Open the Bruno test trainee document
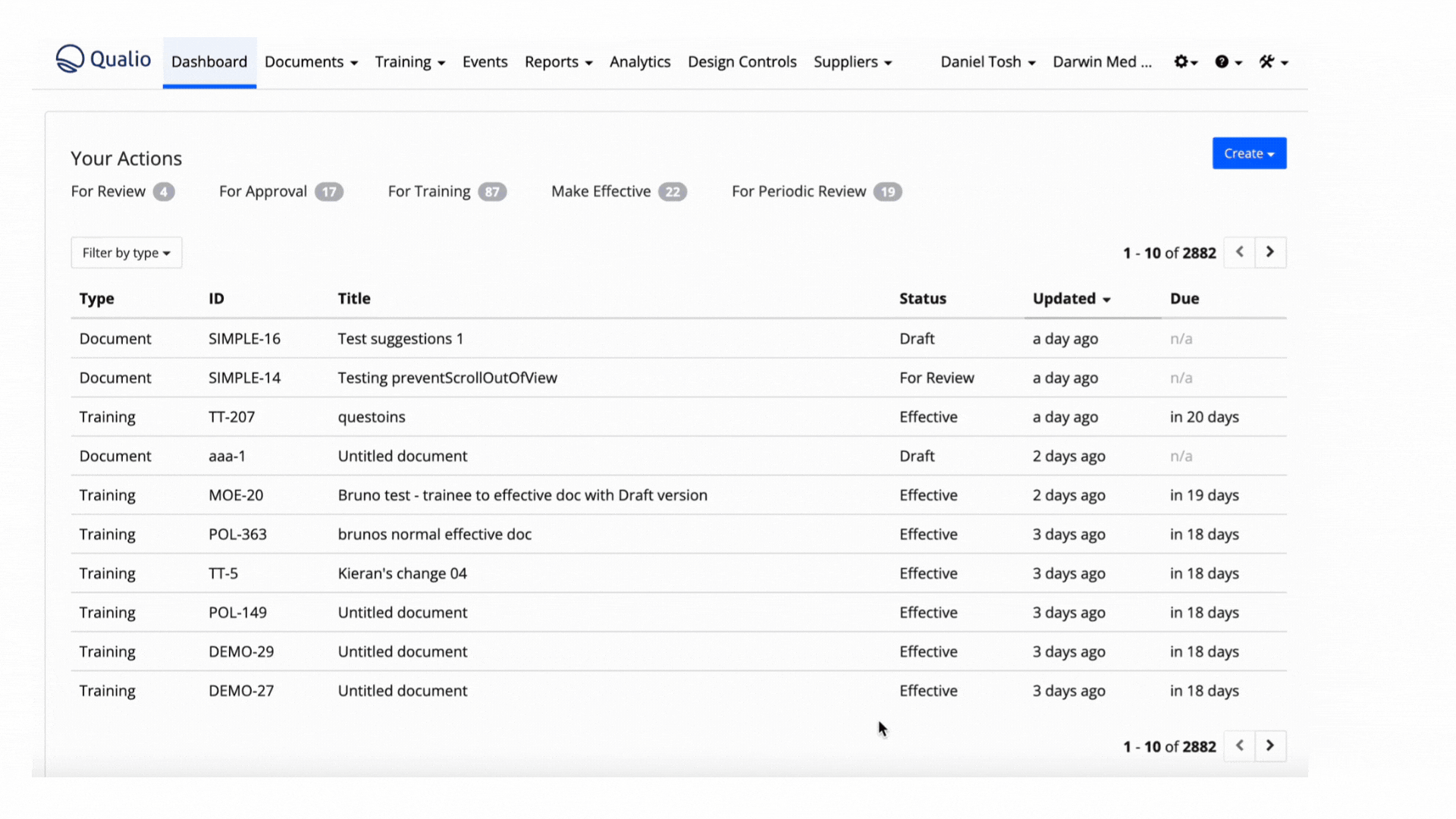The image size is (1456, 819). coord(522,495)
